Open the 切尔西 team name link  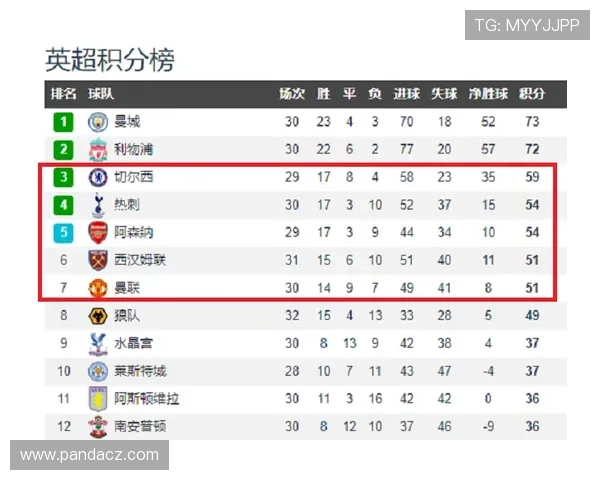coord(133,178)
